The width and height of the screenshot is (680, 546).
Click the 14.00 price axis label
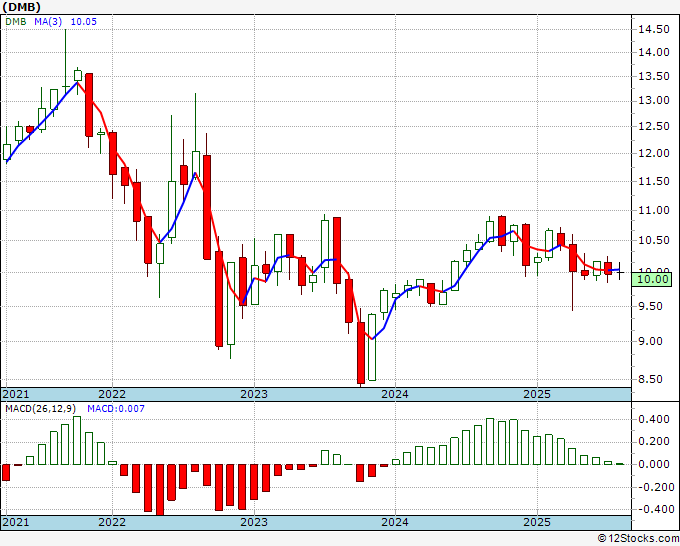pyautogui.click(x=654, y=52)
